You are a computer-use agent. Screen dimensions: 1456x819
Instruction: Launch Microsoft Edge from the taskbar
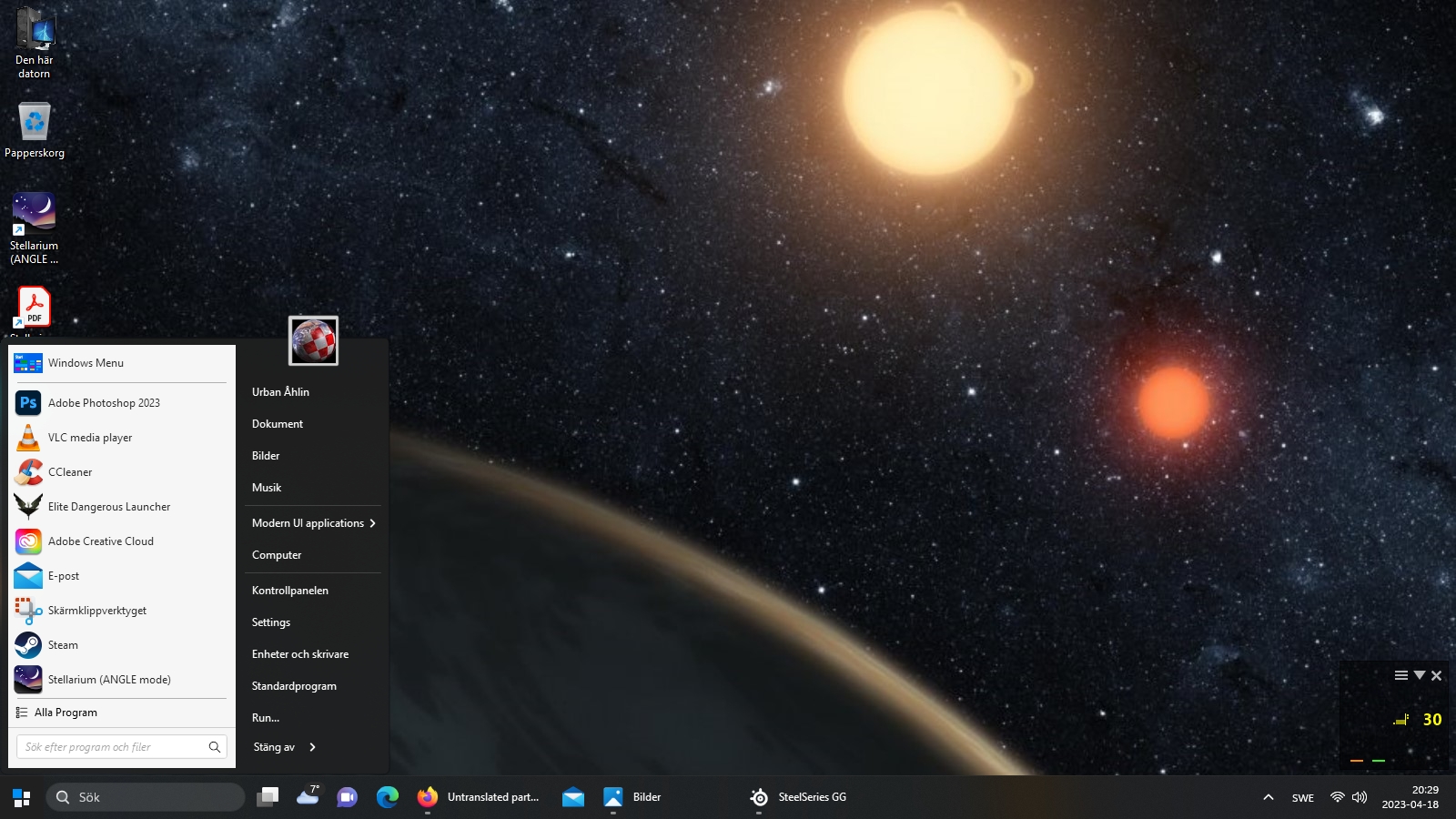pyautogui.click(x=388, y=798)
